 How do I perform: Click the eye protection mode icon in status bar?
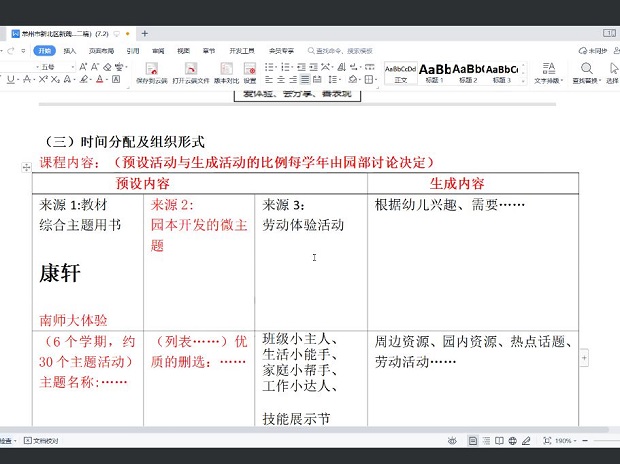click(x=452, y=441)
